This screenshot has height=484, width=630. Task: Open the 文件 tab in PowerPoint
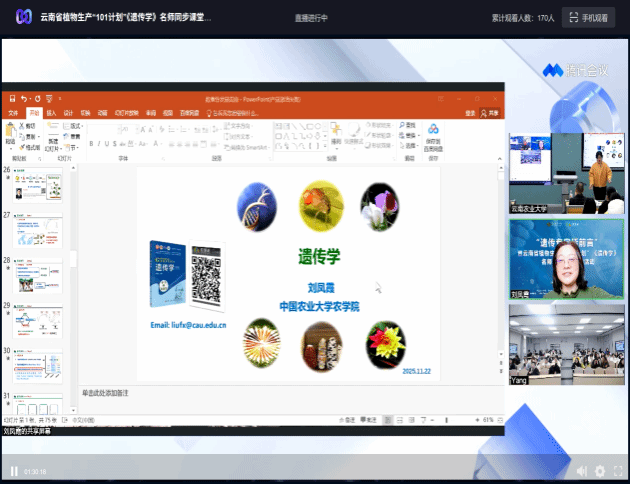click(x=13, y=113)
